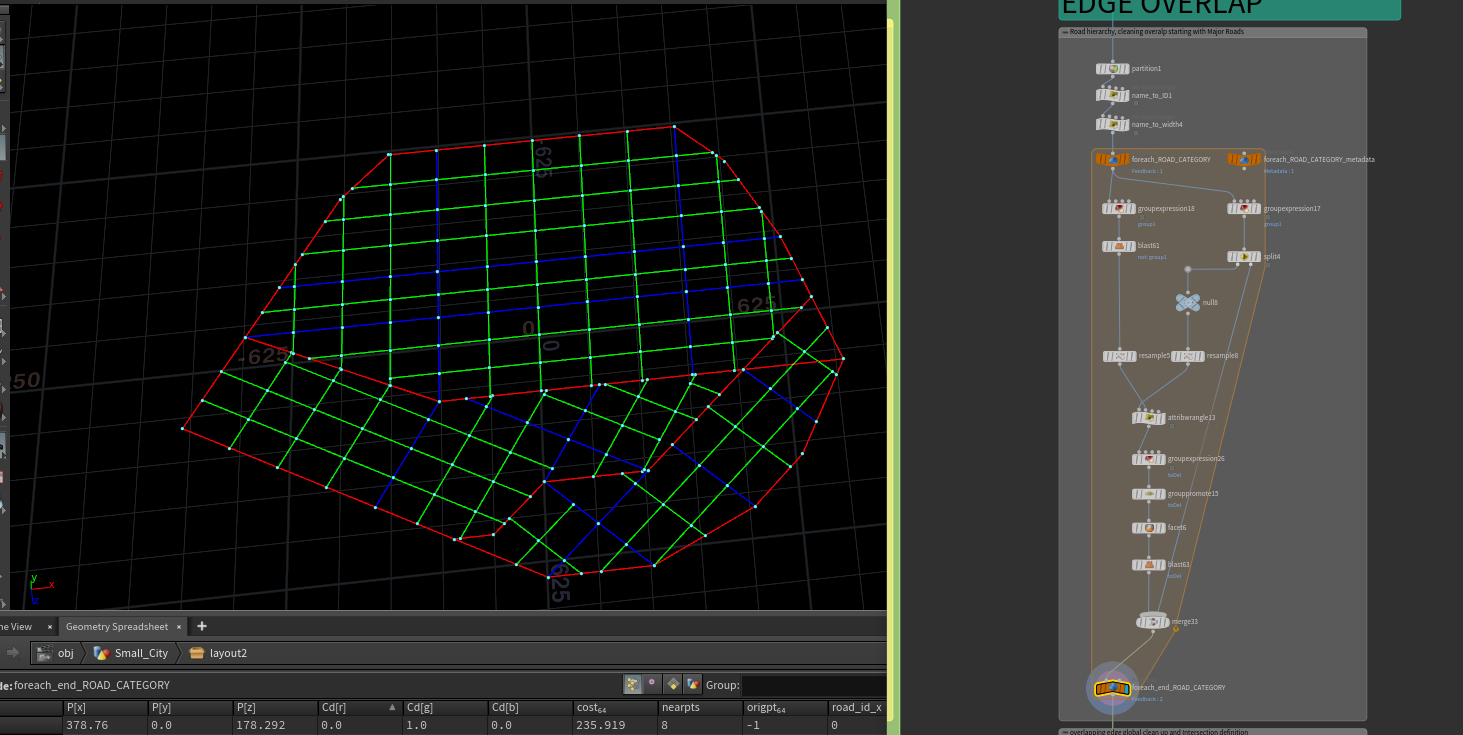The height and width of the screenshot is (735, 1463).
Task: Click the Group filter input field
Action: [x=812, y=685]
